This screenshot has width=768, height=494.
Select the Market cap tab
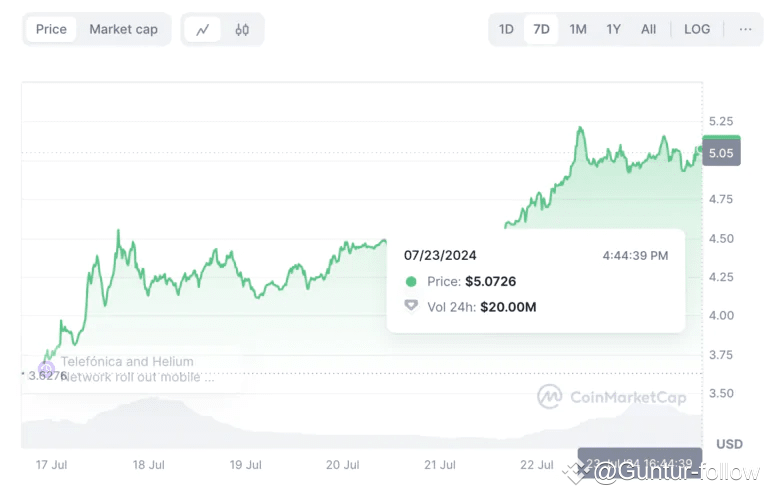(x=123, y=29)
